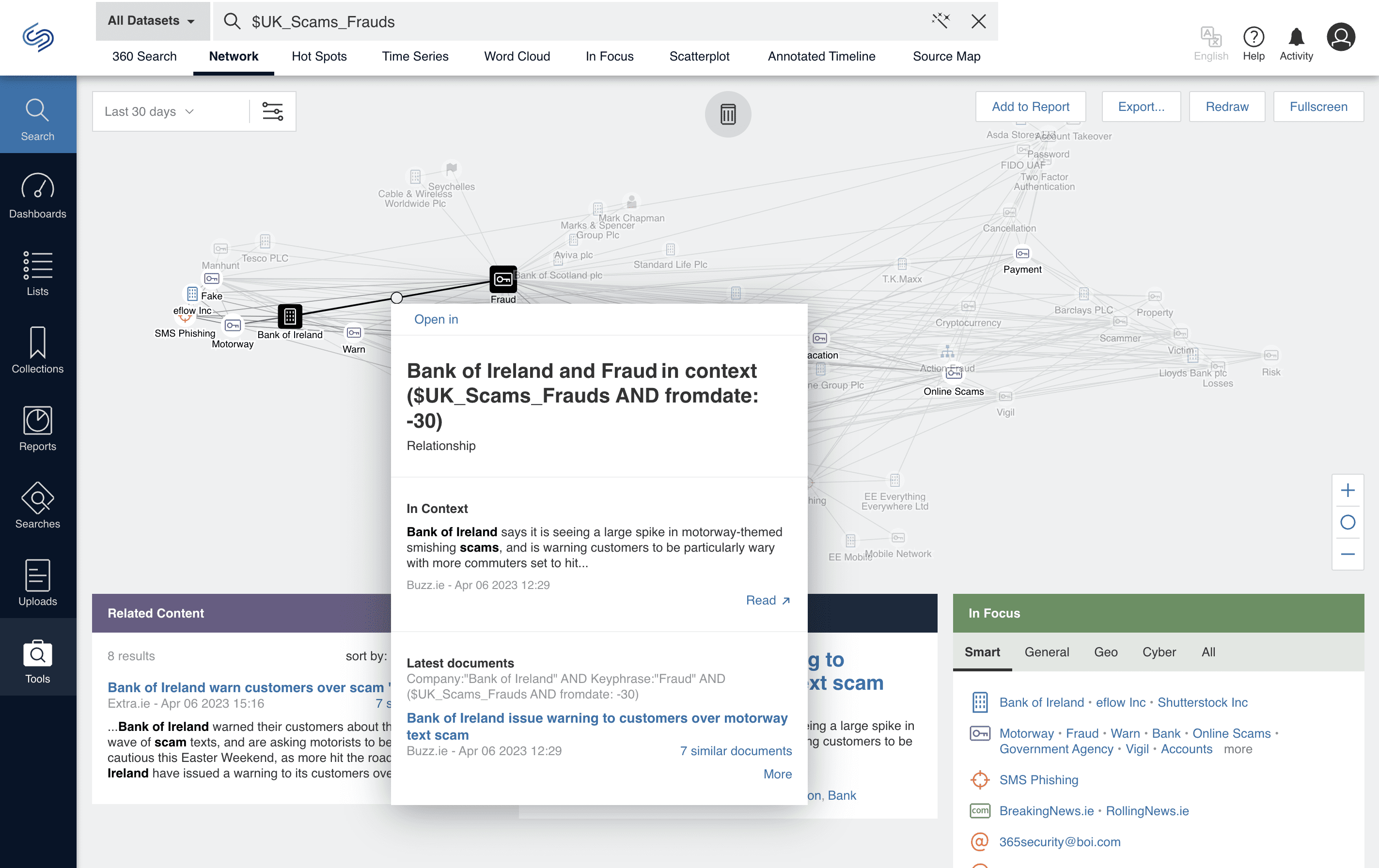The width and height of the screenshot is (1379, 868).
Task: Open the filter sliders settings icon
Action: 273,111
